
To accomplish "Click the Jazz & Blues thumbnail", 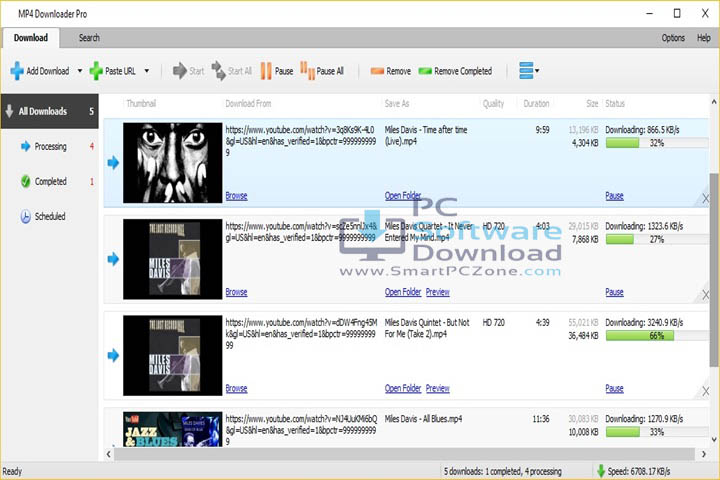I will point(172,429).
